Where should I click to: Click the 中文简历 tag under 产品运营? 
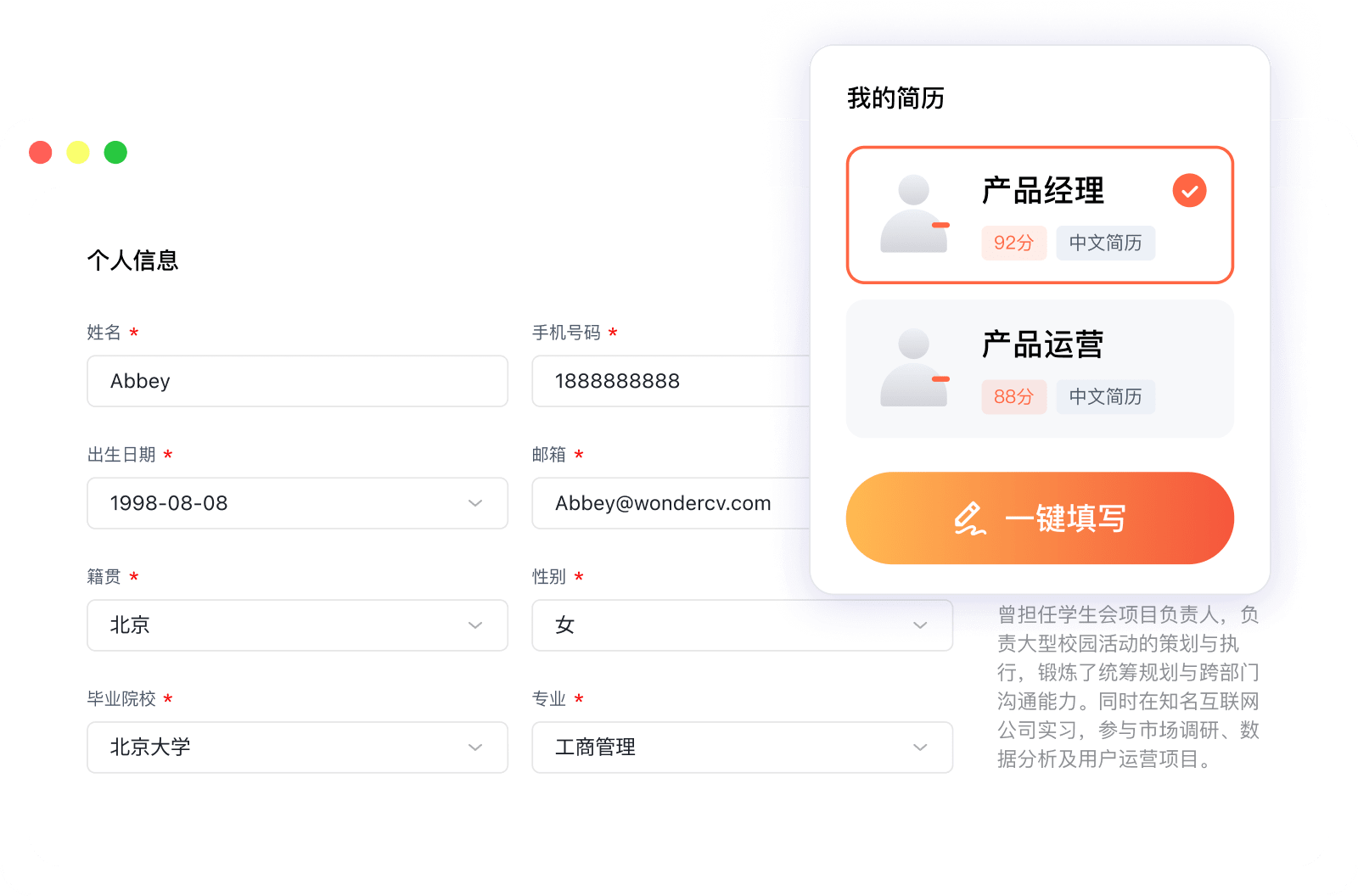1105,397
